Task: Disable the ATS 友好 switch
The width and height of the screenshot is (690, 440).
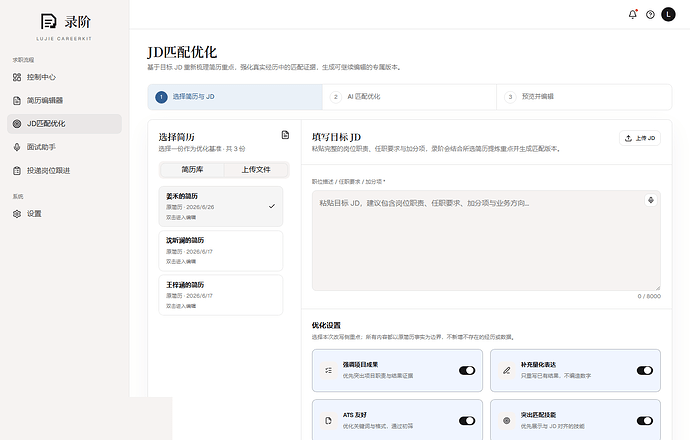Action: 467,421
